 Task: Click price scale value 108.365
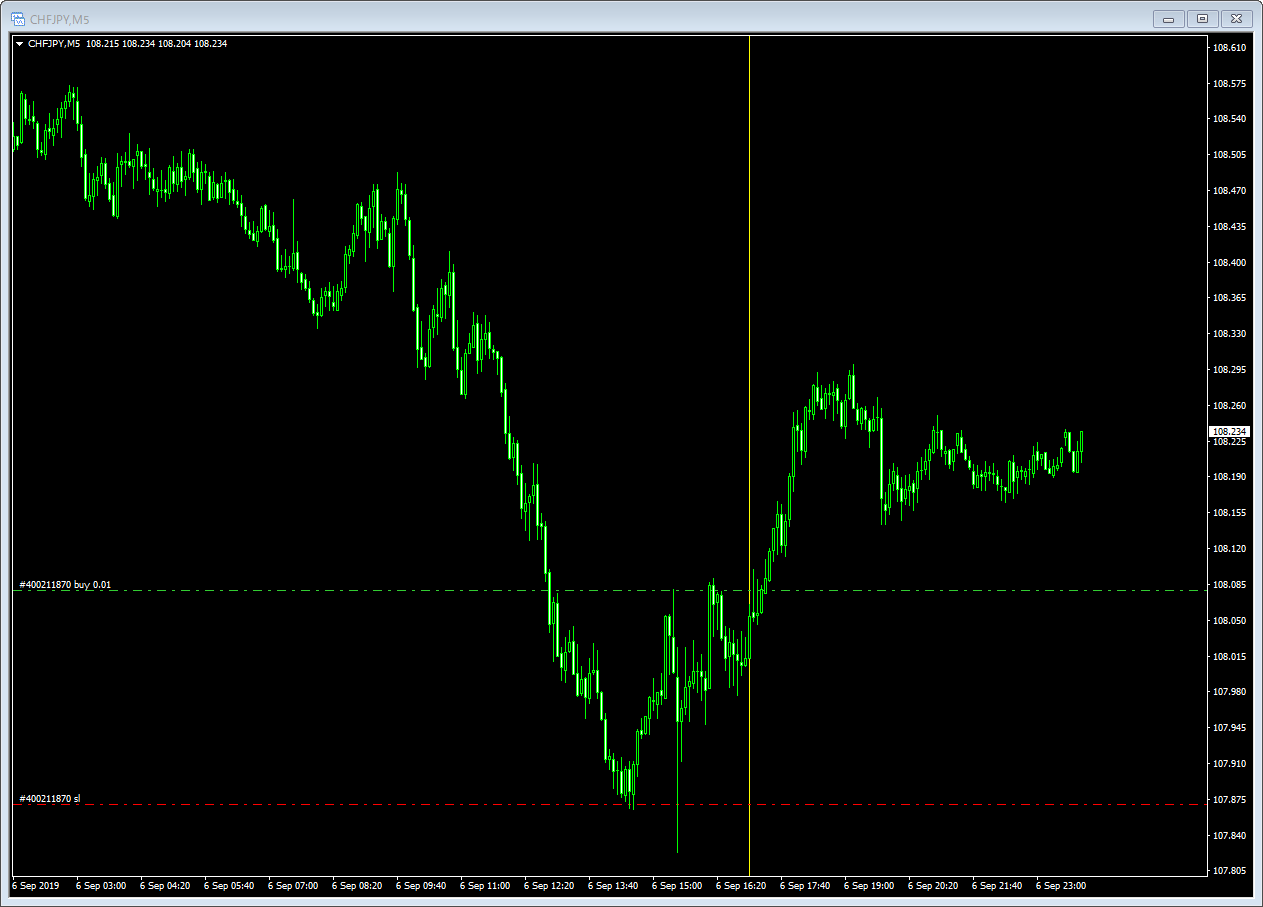pyautogui.click(x=1229, y=298)
